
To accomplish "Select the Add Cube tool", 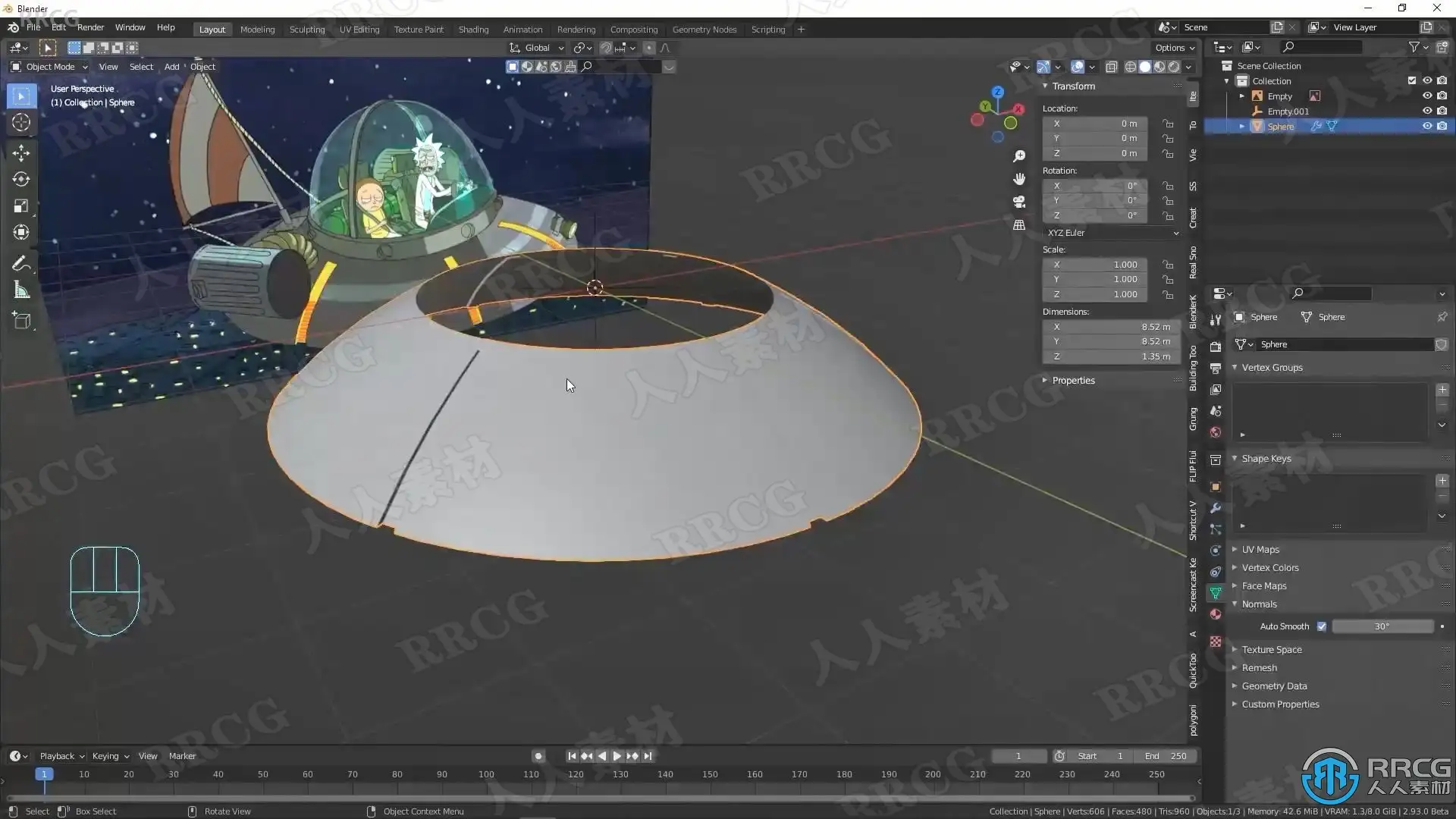I will (21, 321).
